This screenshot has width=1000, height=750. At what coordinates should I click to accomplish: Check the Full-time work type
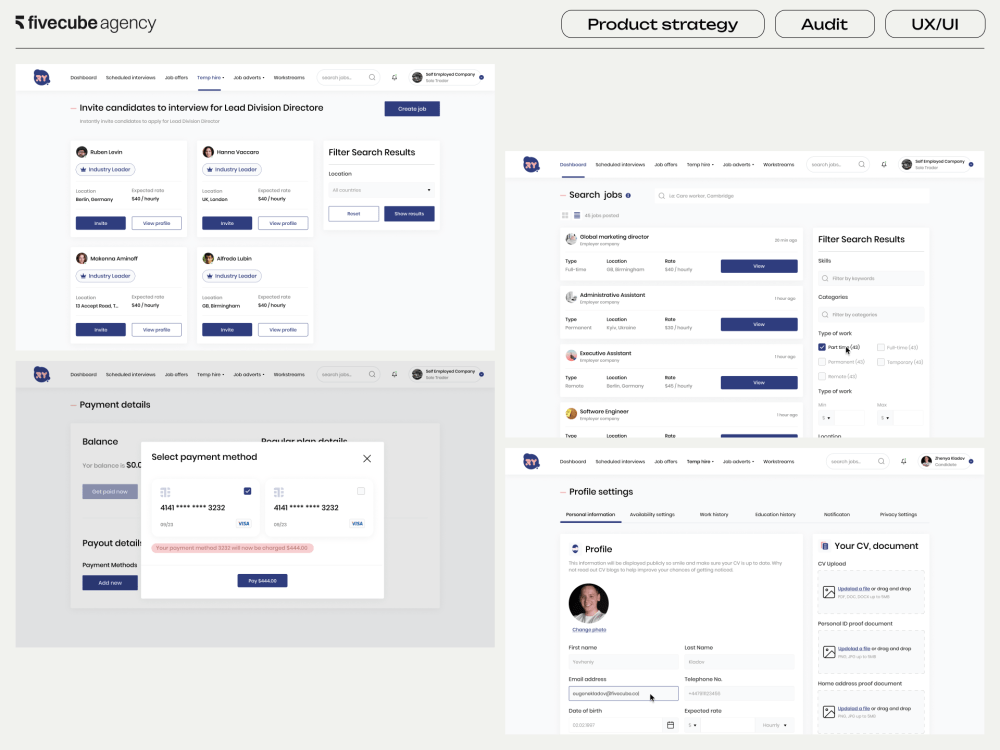pos(881,347)
